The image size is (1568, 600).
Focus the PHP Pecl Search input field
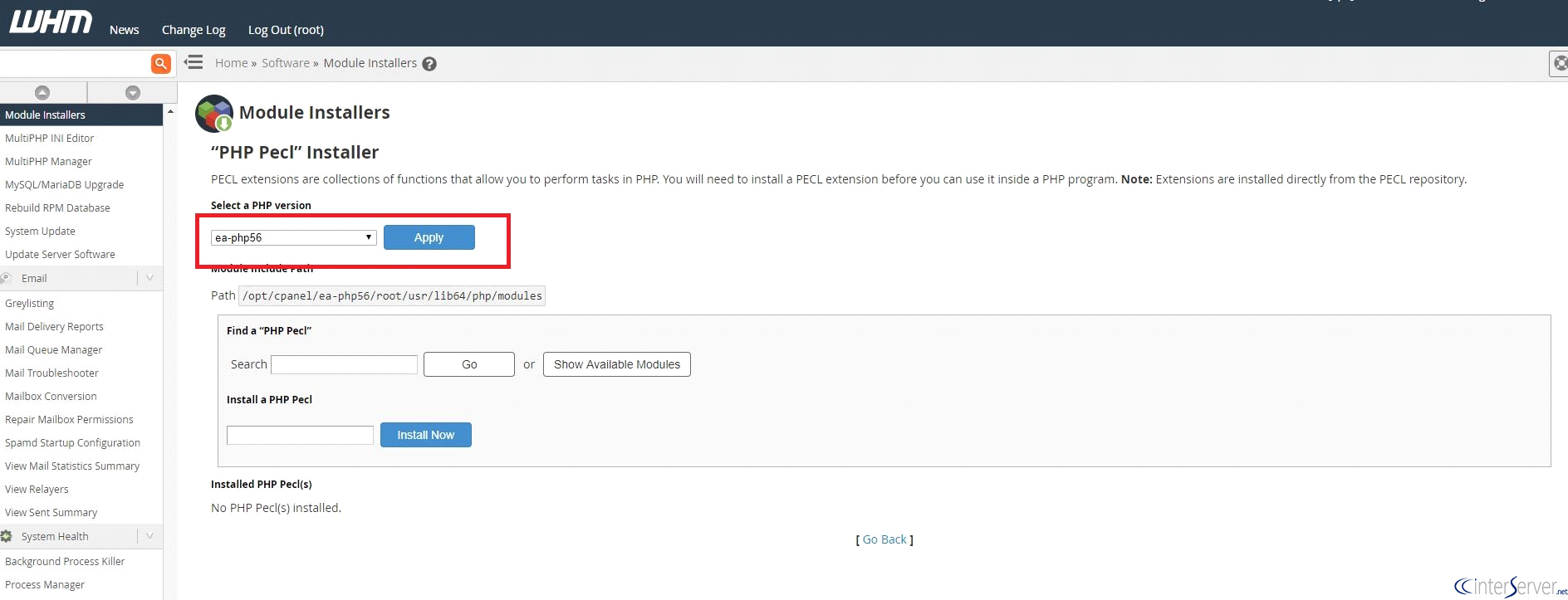(x=344, y=364)
